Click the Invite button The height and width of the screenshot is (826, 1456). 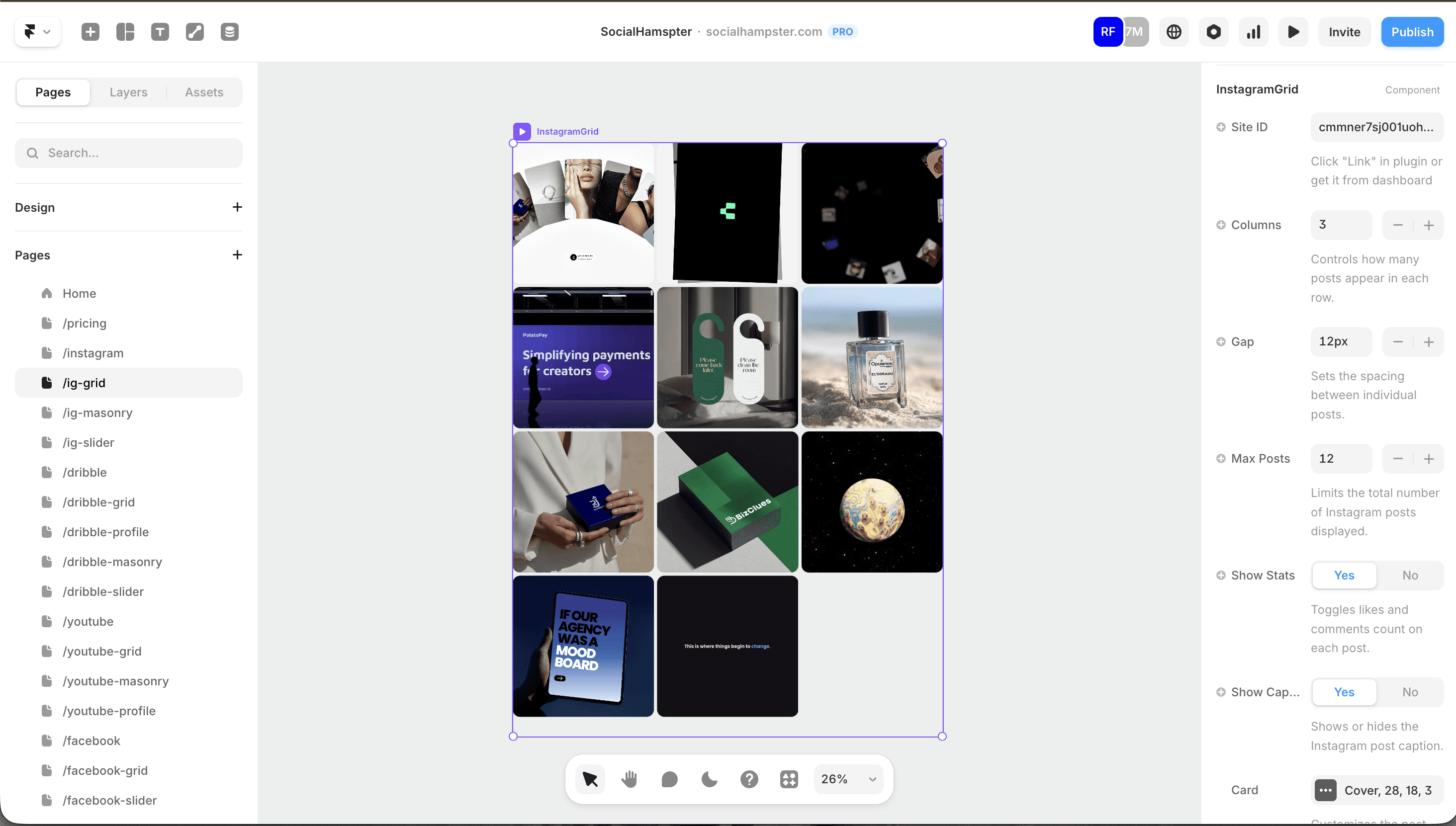[x=1344, y=32]
